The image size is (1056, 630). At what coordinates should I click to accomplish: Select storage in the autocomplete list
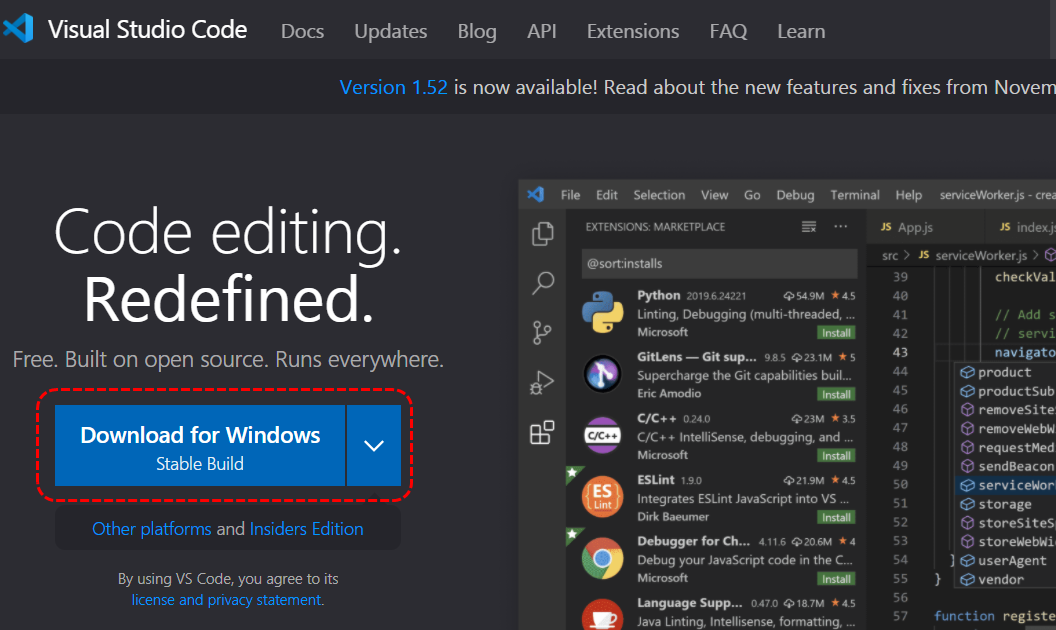point(1005,504)
